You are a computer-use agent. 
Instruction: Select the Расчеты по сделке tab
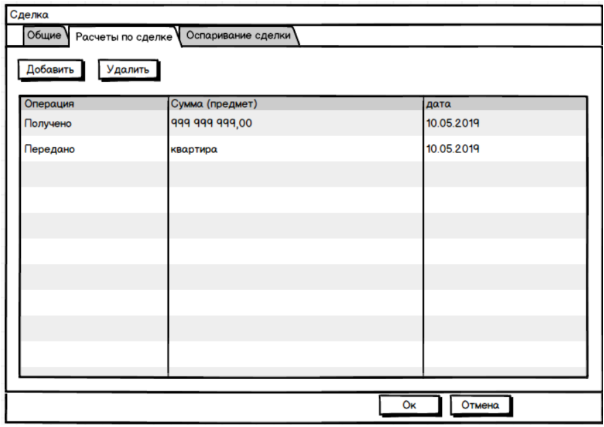[121, 37]
